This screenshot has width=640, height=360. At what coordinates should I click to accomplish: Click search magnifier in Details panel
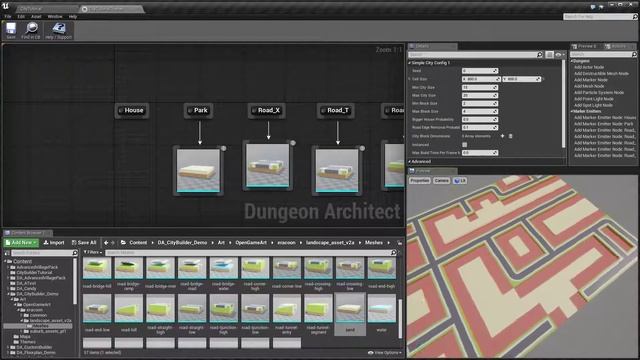pos(540,55)
